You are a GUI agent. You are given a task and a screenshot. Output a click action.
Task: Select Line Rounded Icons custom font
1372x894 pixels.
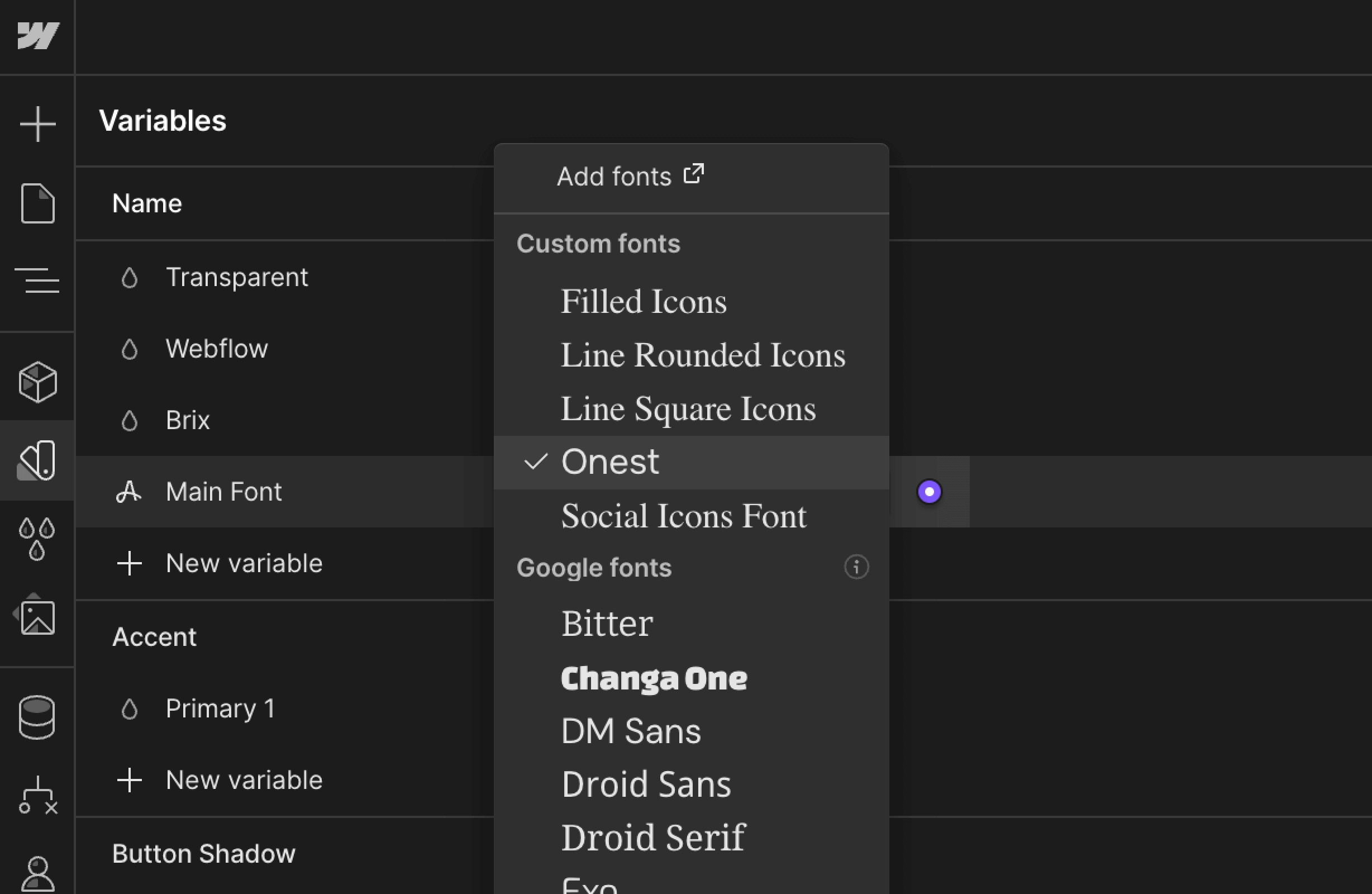[702, 355]
